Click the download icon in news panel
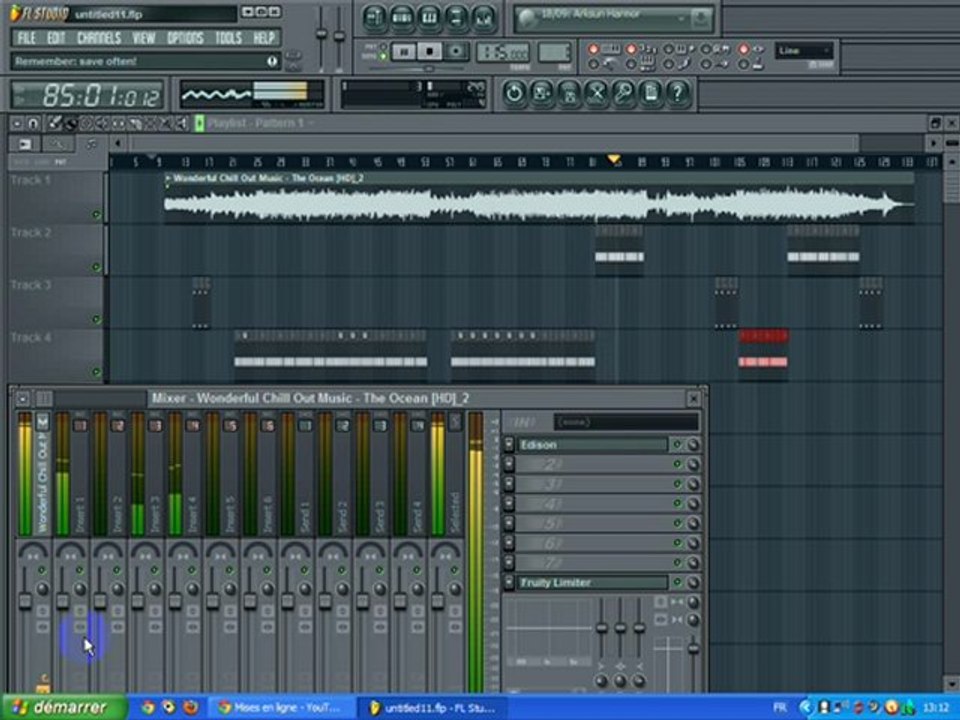 click(x=701, y=19)
